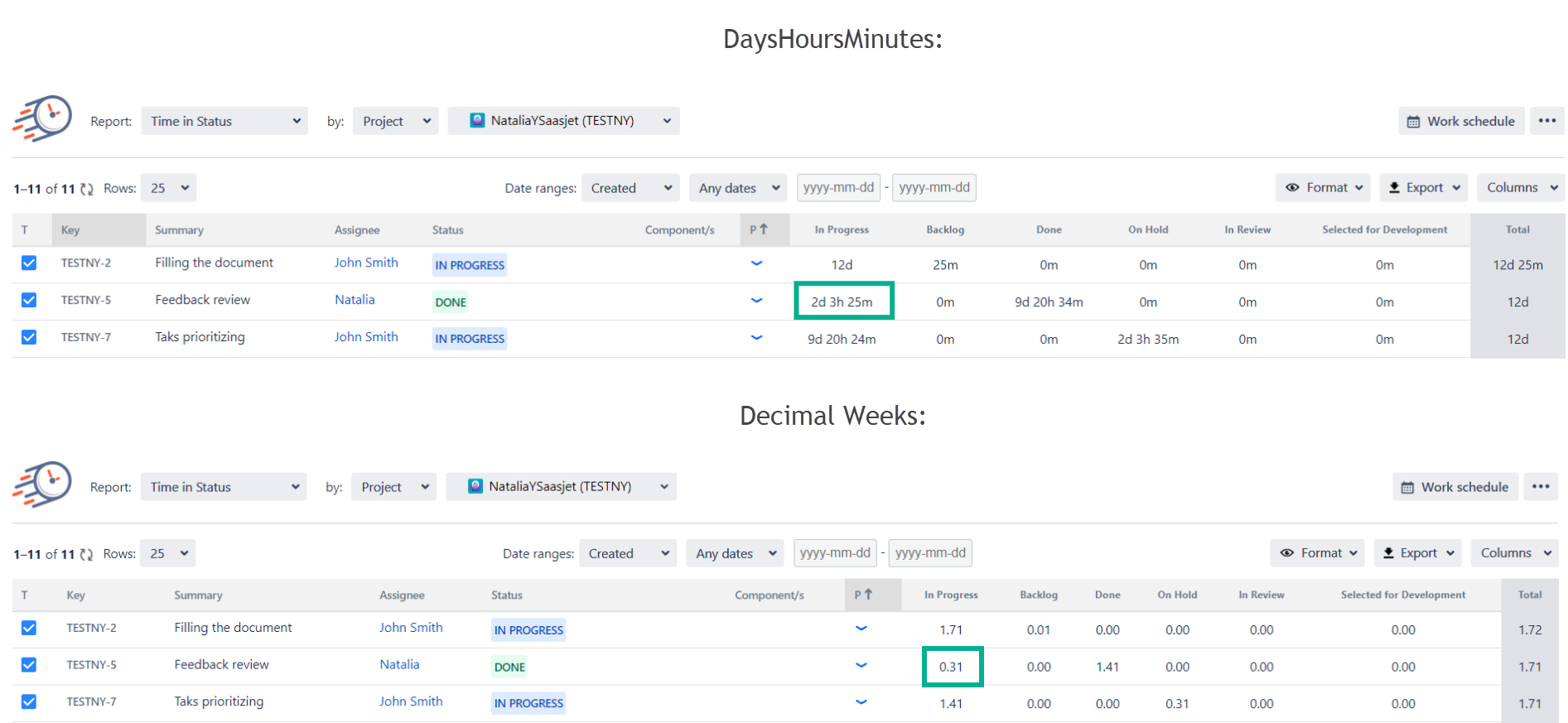The width and height of the screenshot is (1568, 723).
Task: Click the refresh icon in the top report
Action: 87,189
